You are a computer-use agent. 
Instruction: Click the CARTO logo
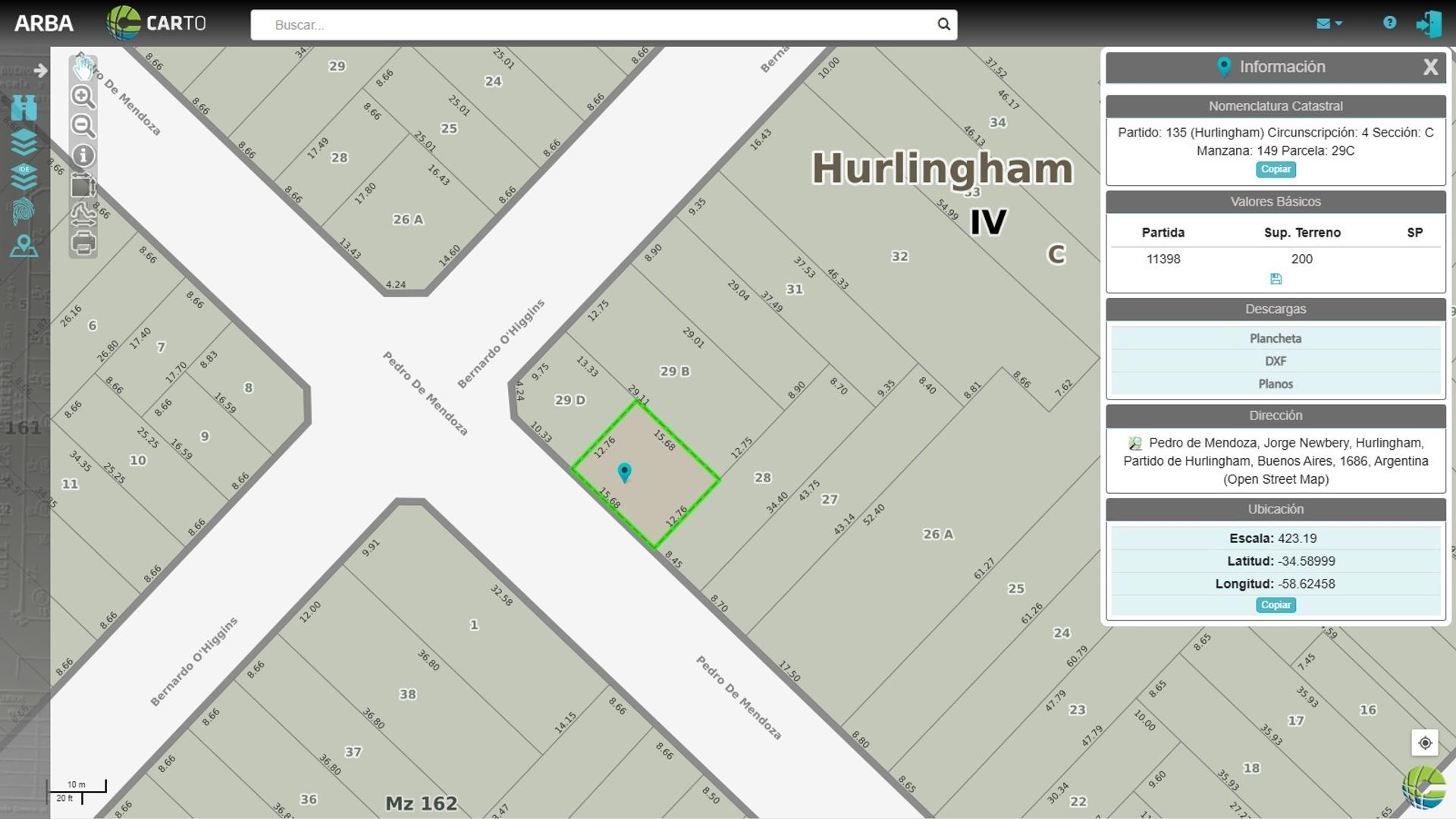pos(156,23)
